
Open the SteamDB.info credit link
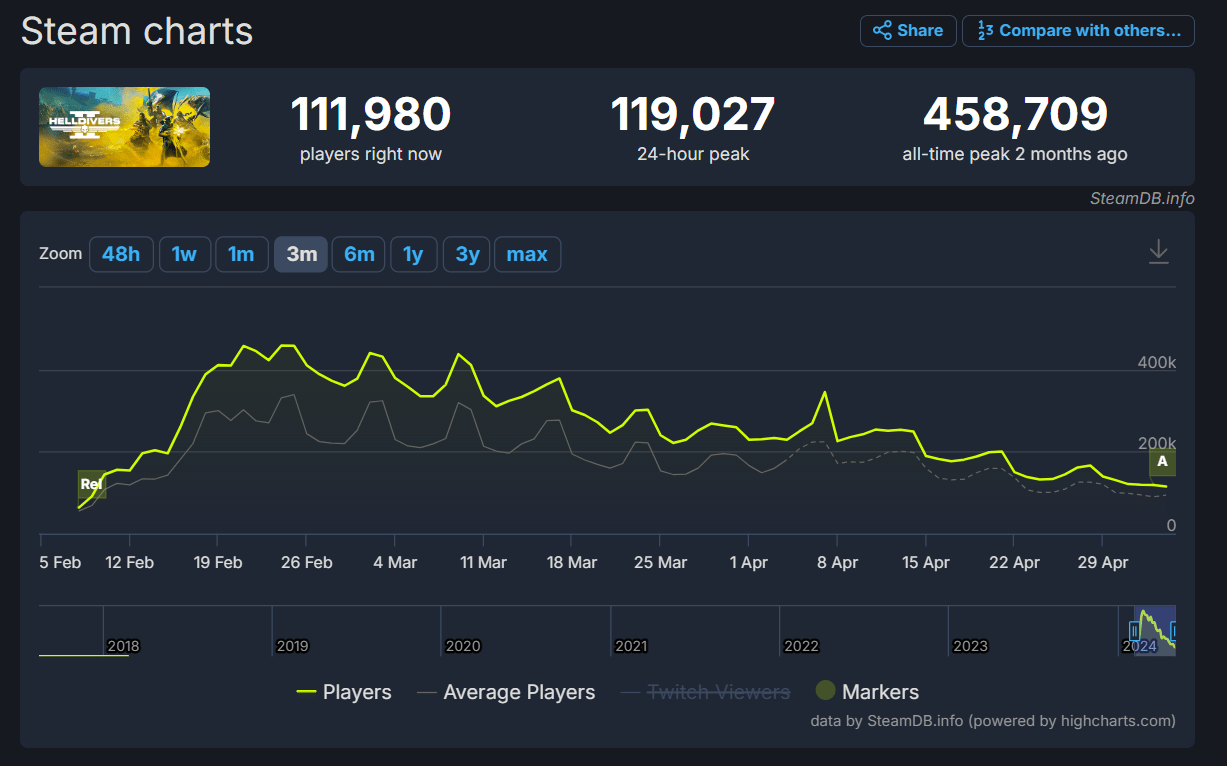1142,198
